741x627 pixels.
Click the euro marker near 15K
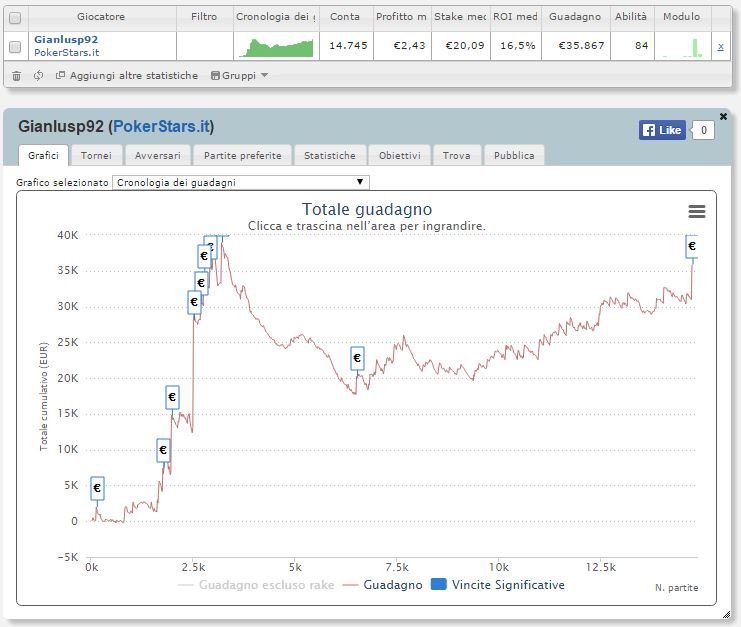tap(172, 397)
